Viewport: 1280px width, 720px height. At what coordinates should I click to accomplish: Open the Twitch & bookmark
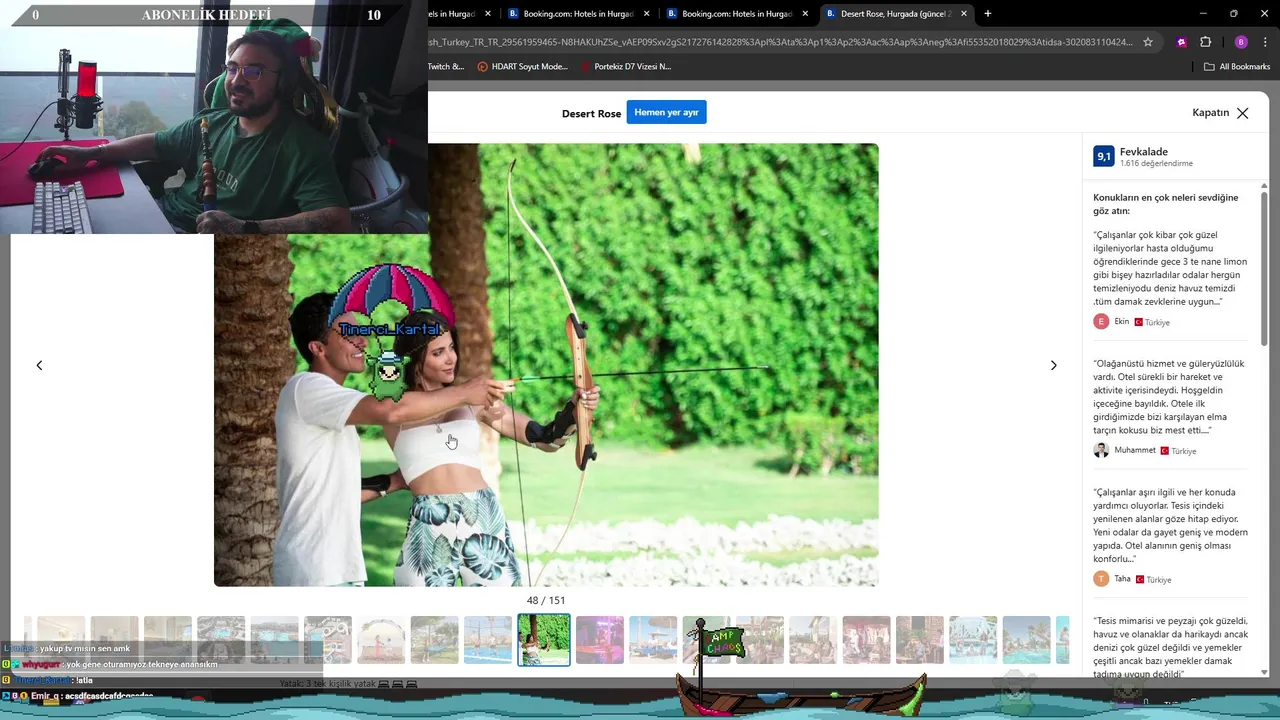pyautogui.click(x=446, y=67)
